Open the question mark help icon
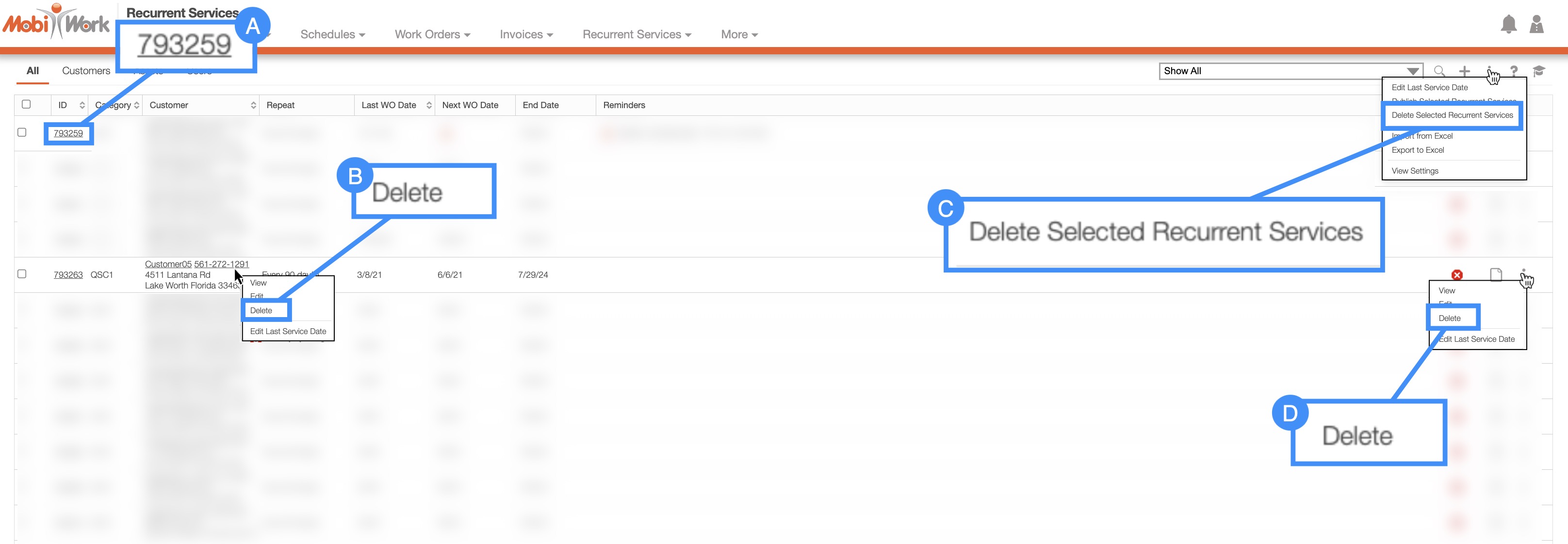Viewport: 1568px width, 544px height. 1514,71
